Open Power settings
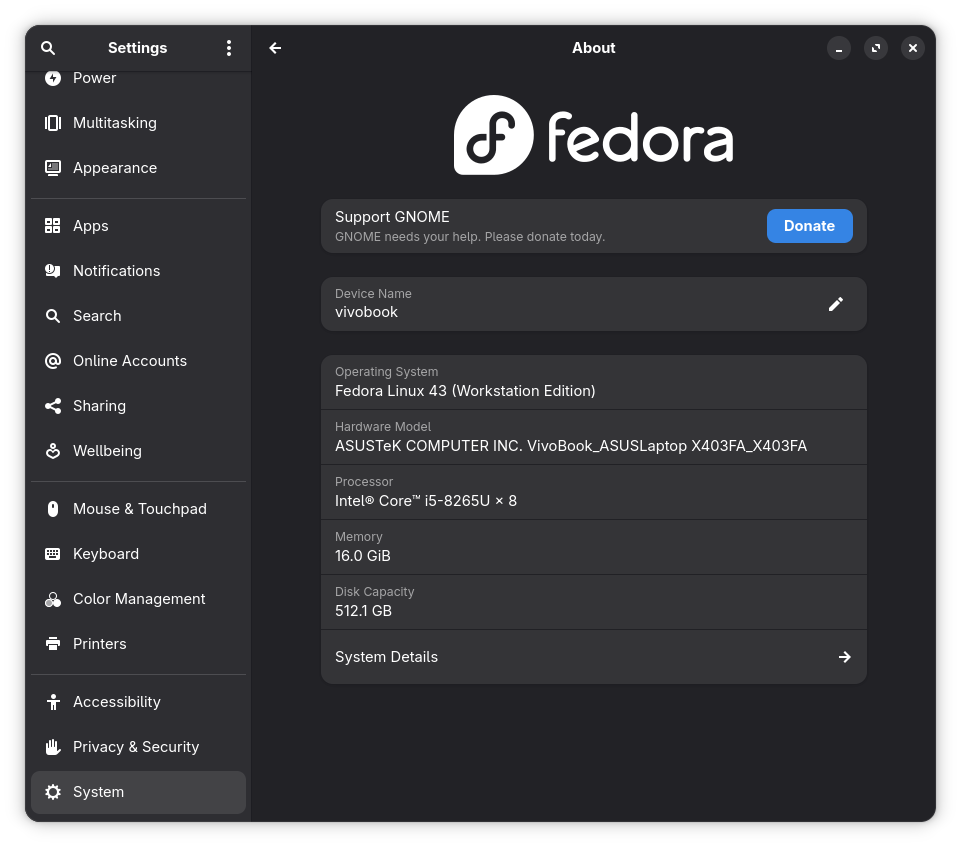Screen dimensions: 961x847 (x=139, y=78)
